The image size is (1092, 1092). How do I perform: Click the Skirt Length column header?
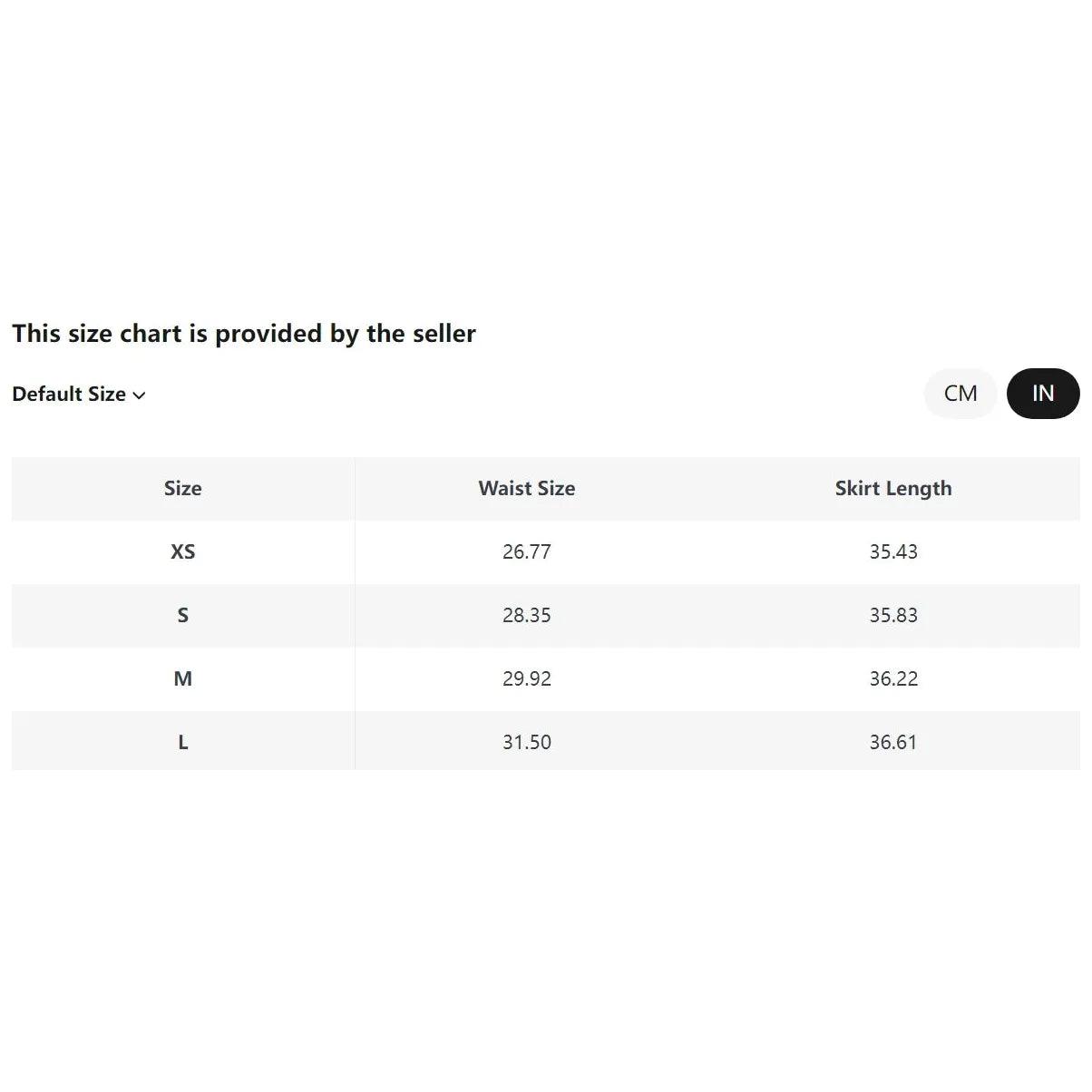coord(893,489)
